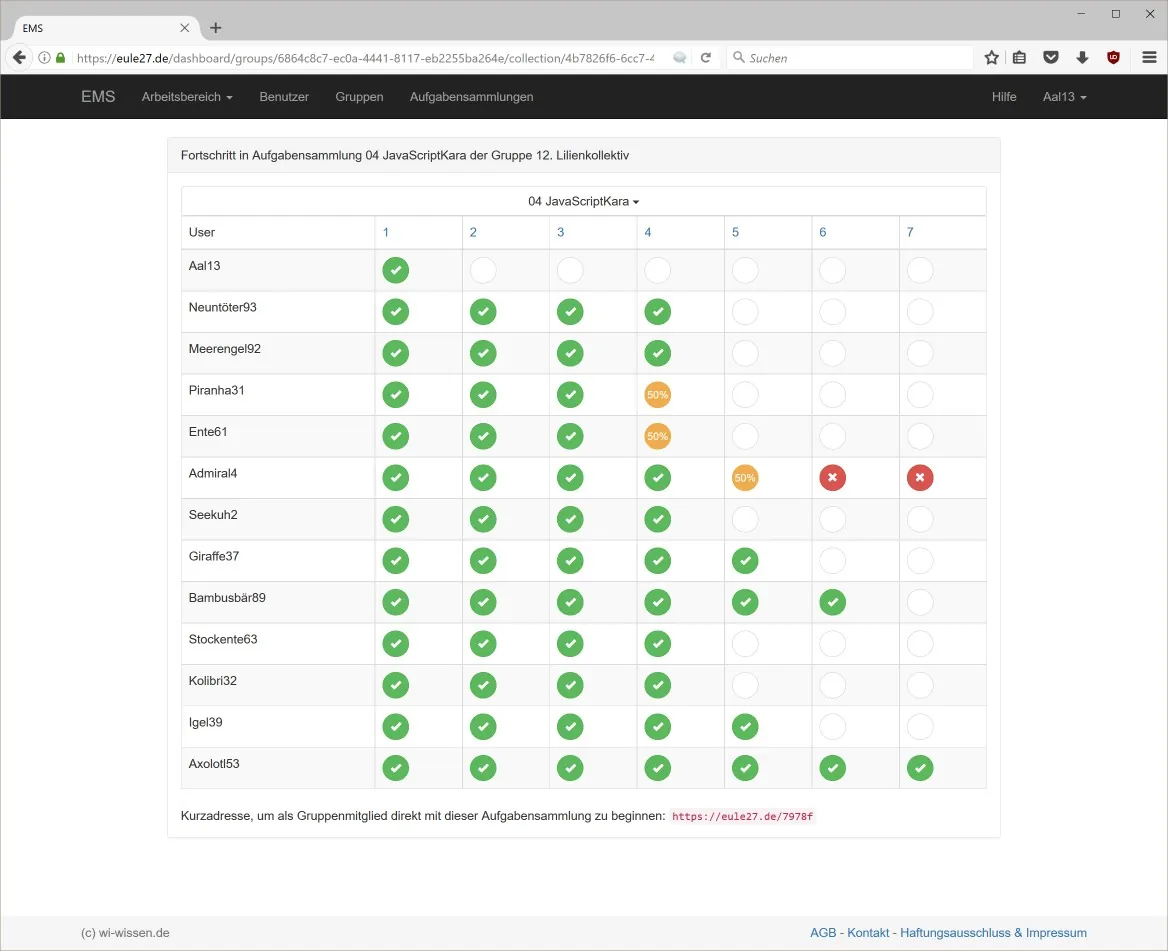1168x951 pixels.
Task: Click the EMS brand link
Action: click(98, 97)
